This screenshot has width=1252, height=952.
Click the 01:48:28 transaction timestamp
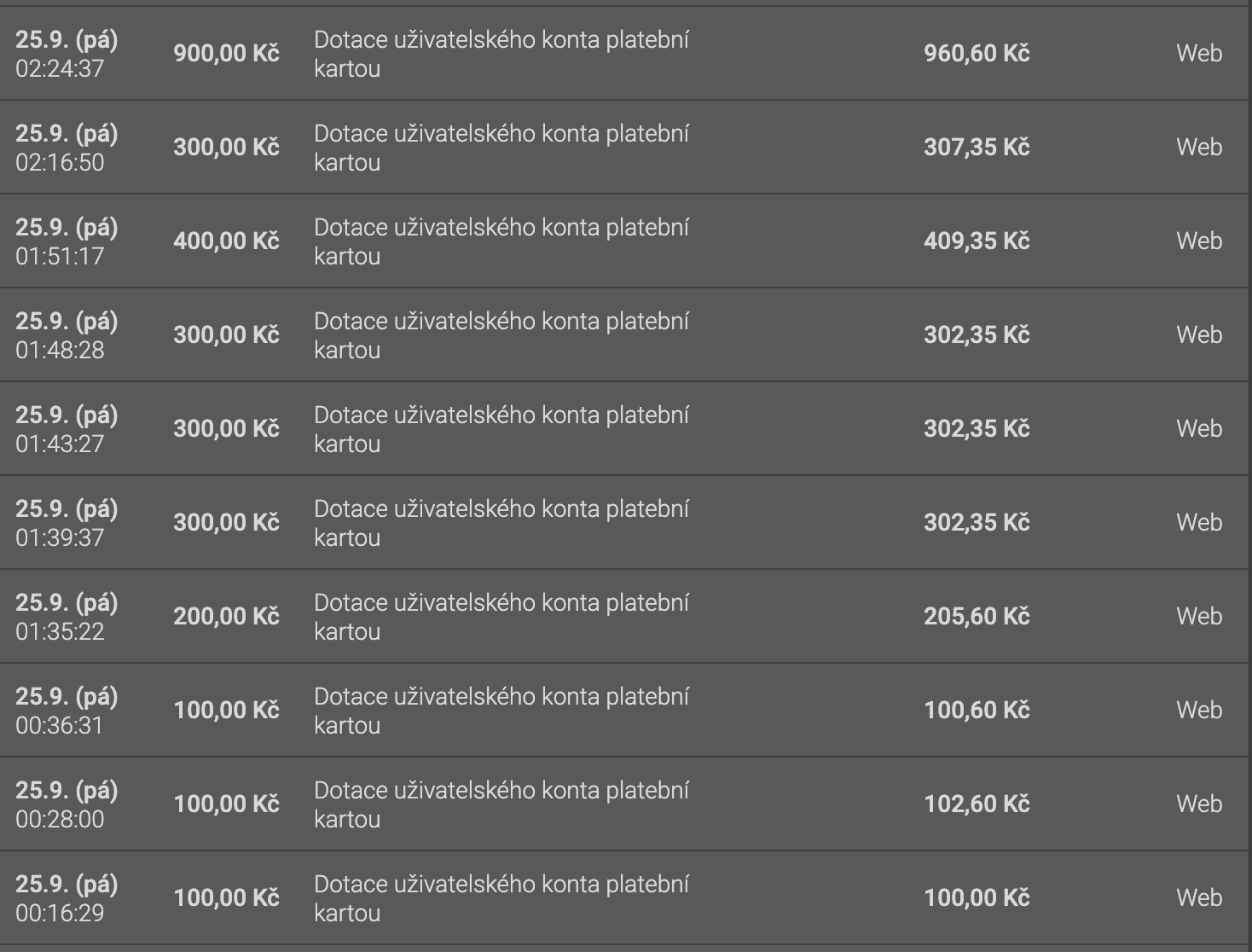(60, 351)
